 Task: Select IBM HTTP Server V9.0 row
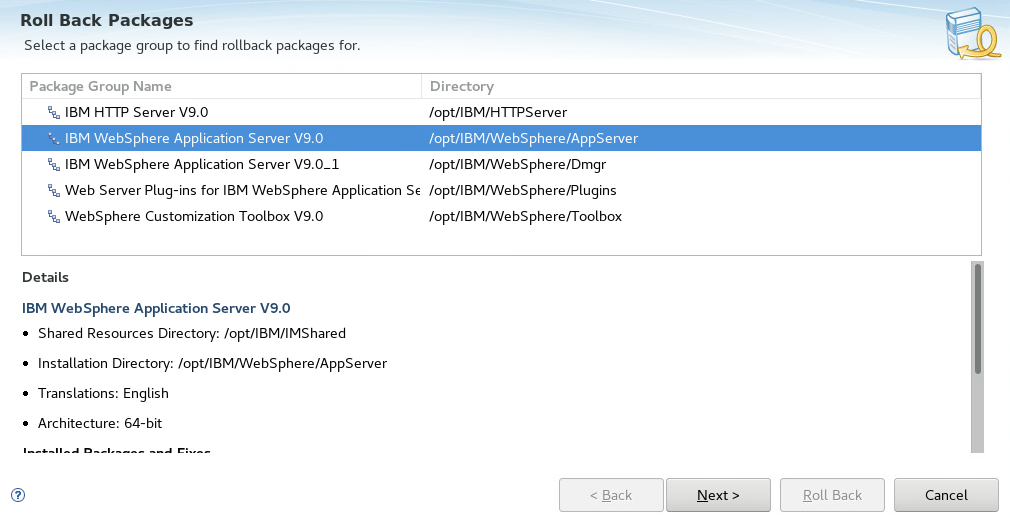click(501, 112)
